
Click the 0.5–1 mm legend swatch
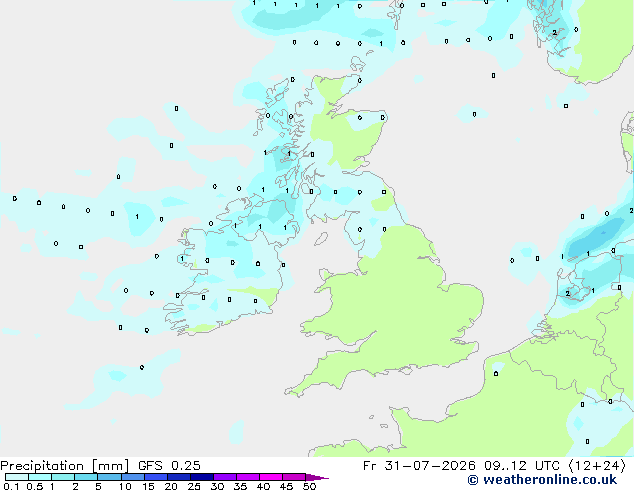pyautogui.click(x=40, y=477)
